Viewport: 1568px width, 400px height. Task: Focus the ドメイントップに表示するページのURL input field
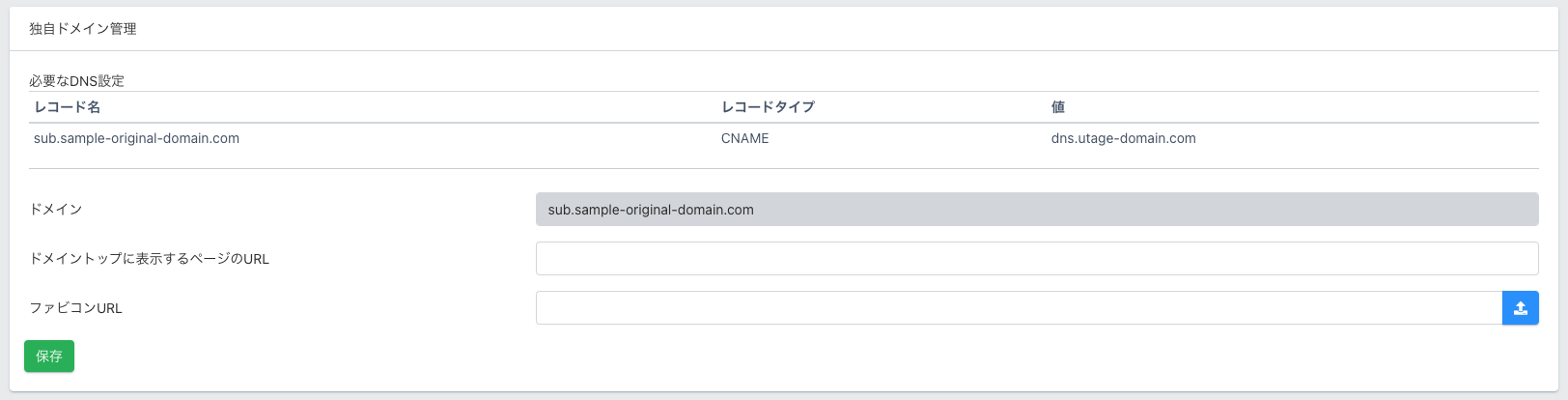point(1036,259)
